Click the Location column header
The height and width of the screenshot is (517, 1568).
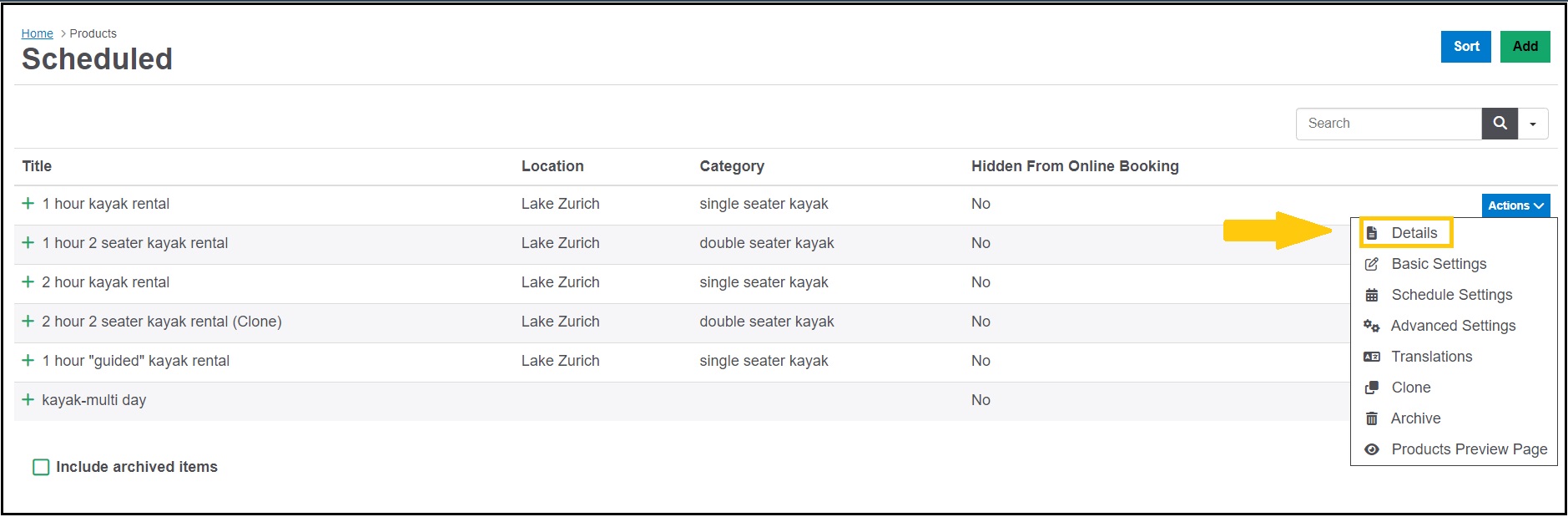point(552,166)
